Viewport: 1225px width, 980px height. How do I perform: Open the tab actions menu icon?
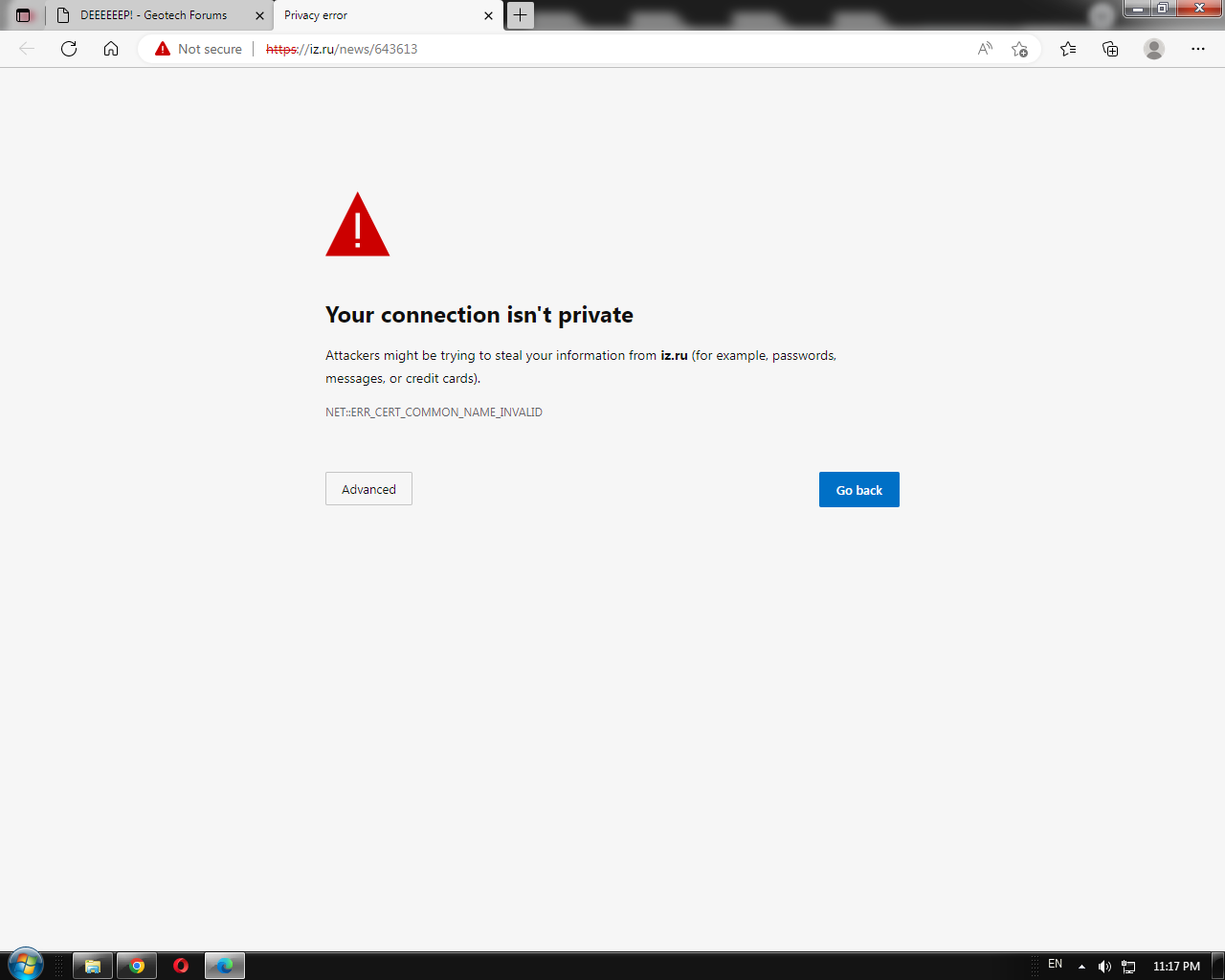pyautogui.click(x=24, y=15)
